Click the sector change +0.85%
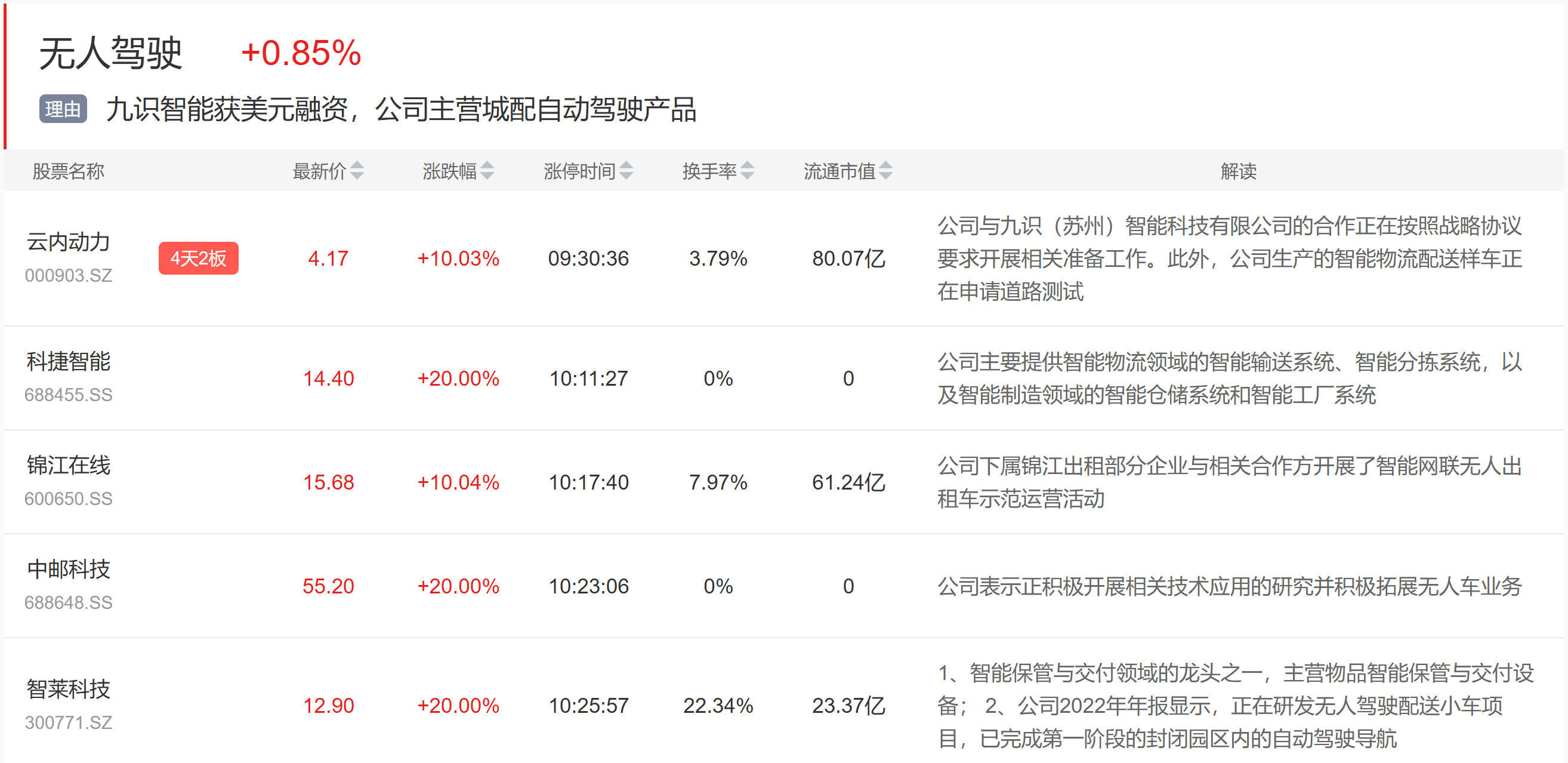Image resolution: width=1568 pixels, height=763 pixels. 301,53
